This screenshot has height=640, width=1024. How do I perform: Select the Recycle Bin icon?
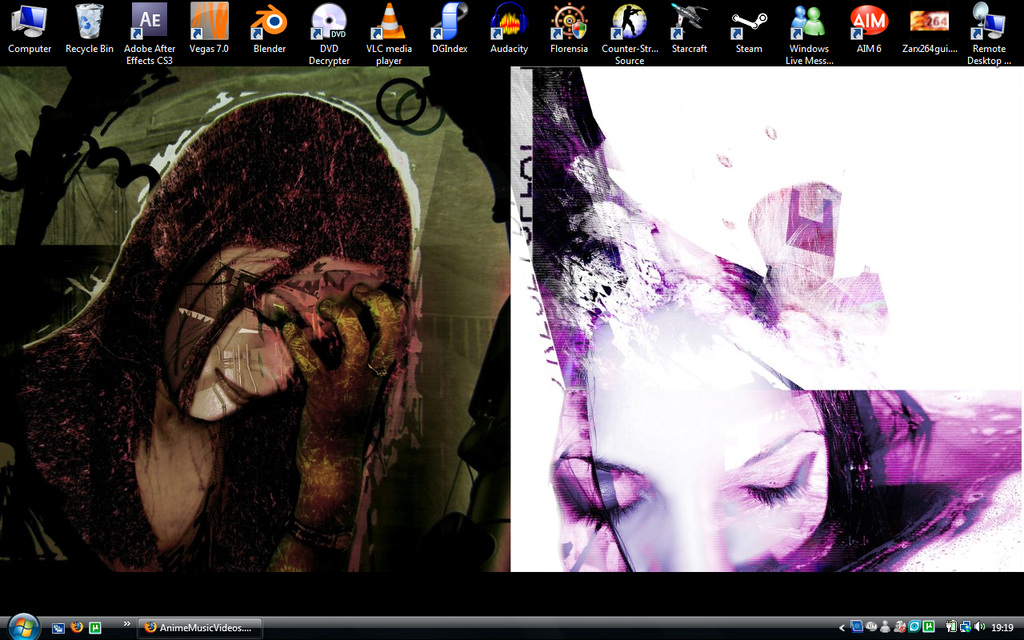pos(89,29)
